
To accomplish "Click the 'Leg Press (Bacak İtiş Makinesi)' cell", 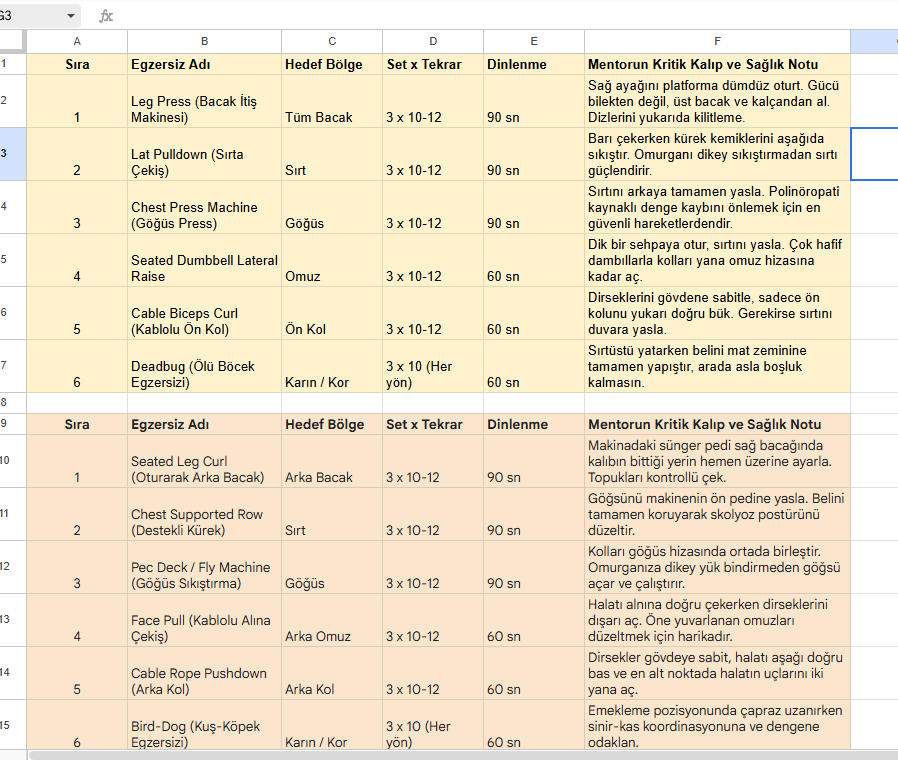I will [204, 101].
